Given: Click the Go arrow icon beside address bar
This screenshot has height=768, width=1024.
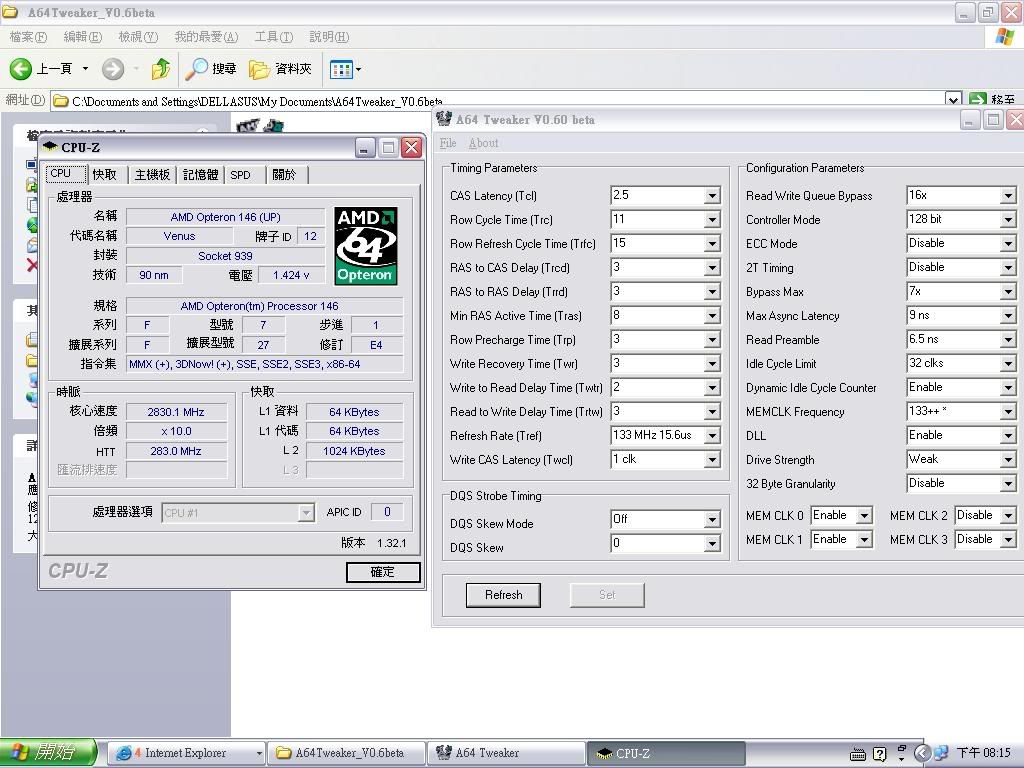Looking at the screenshot, I should (978, 99).
